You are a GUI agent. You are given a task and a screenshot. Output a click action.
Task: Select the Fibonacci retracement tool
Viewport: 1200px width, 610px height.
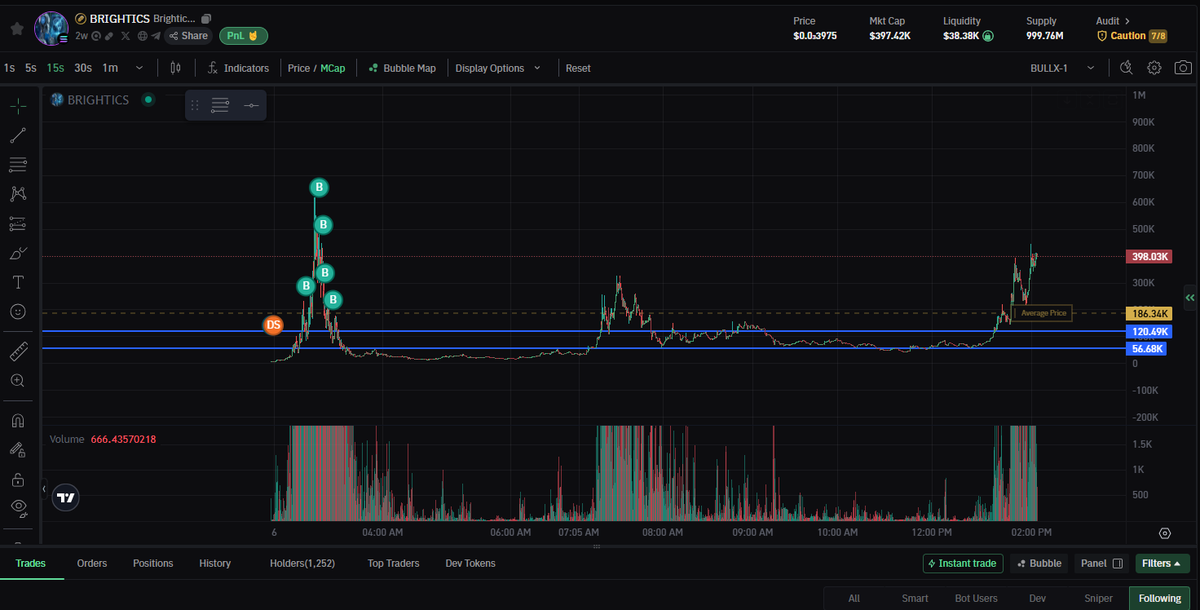[18, 164]
